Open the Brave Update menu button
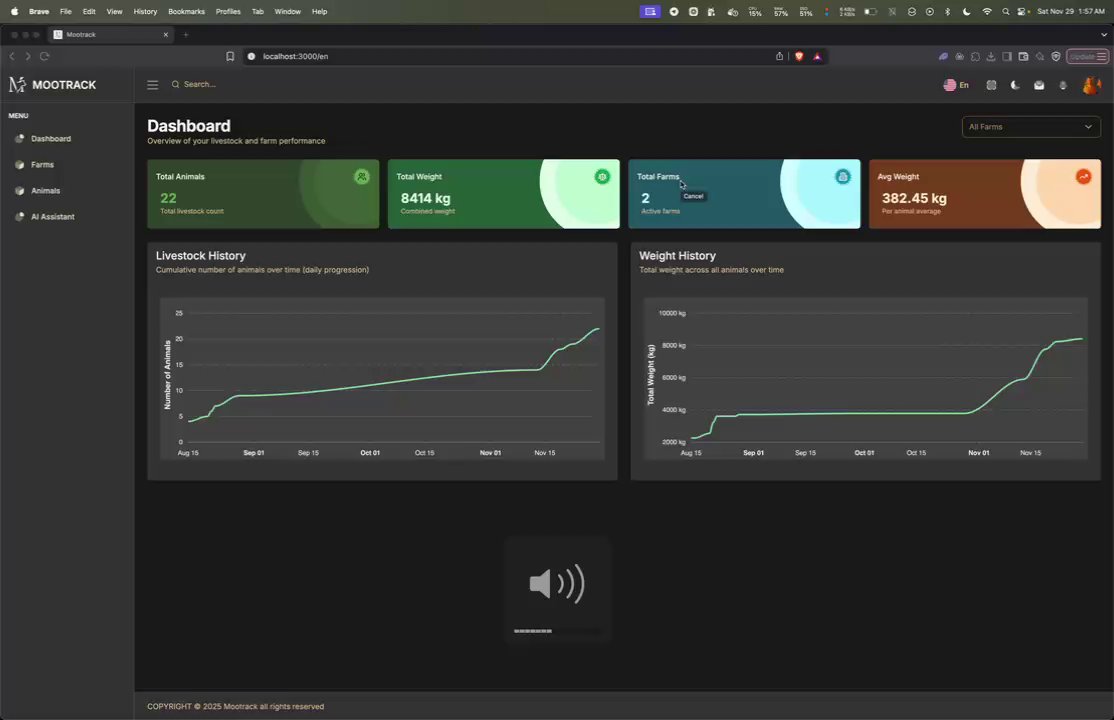1114x720 pixels. (x=1087, y=56)
